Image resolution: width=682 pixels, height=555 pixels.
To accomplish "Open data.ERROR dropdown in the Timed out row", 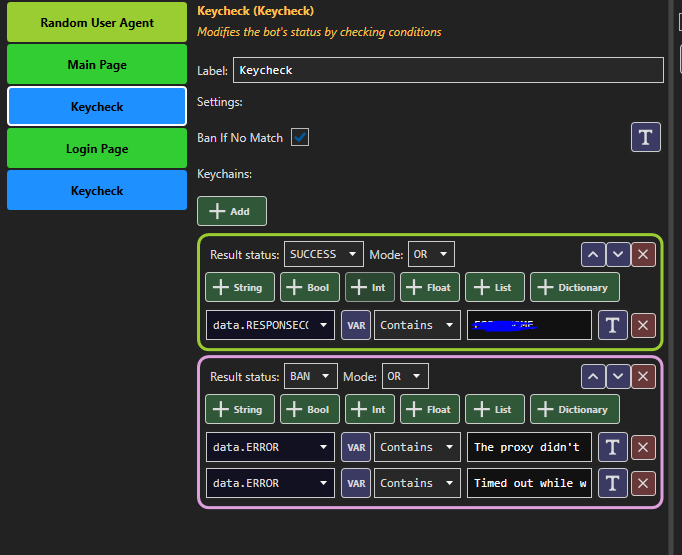I will pos(270,483).
